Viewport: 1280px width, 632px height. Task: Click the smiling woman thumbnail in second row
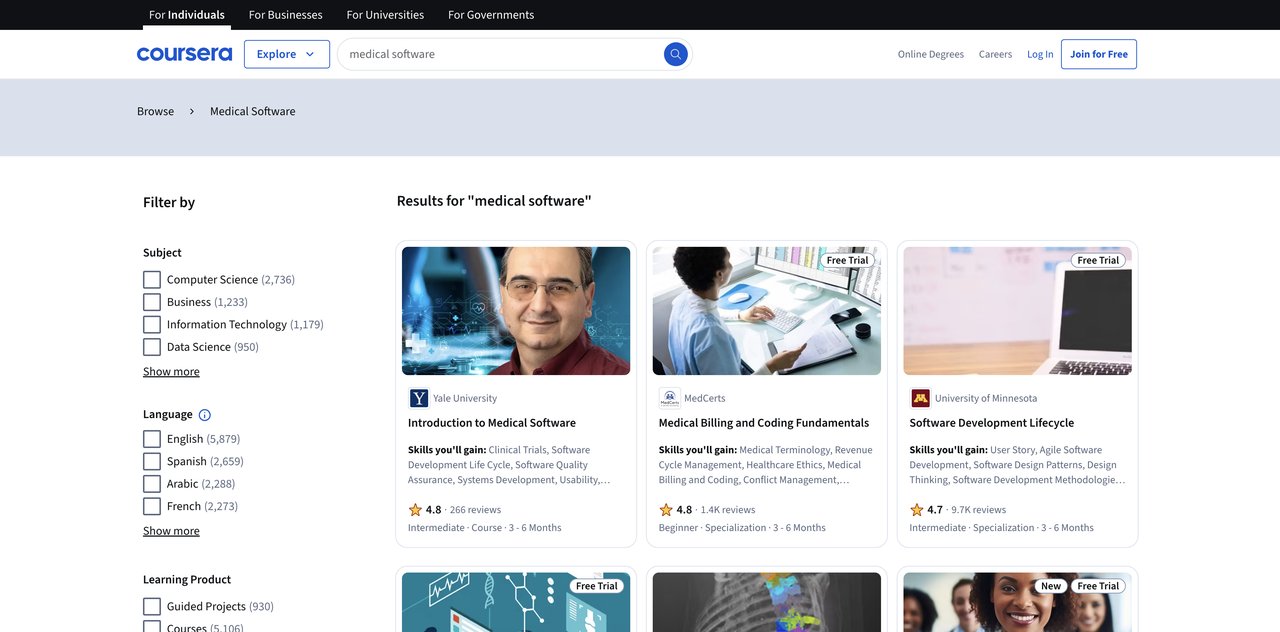tap(1018, 602)
